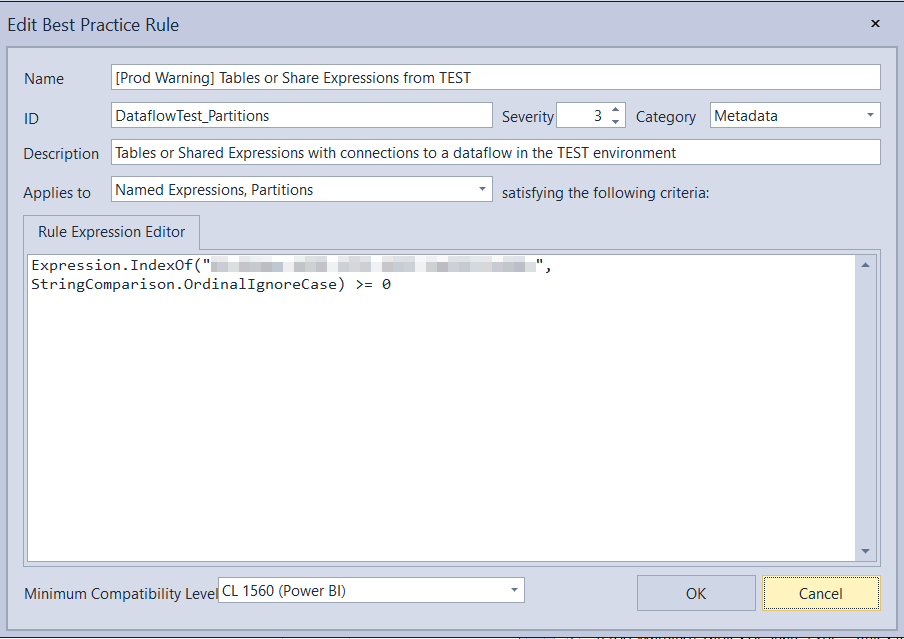Click the Severity value box
Screen dimensions: 904x639
(588, 115)
